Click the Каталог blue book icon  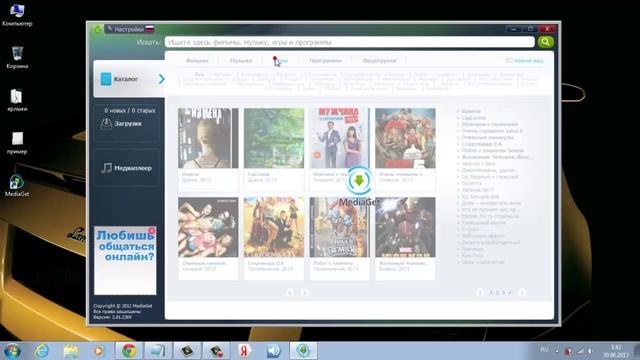106,79
